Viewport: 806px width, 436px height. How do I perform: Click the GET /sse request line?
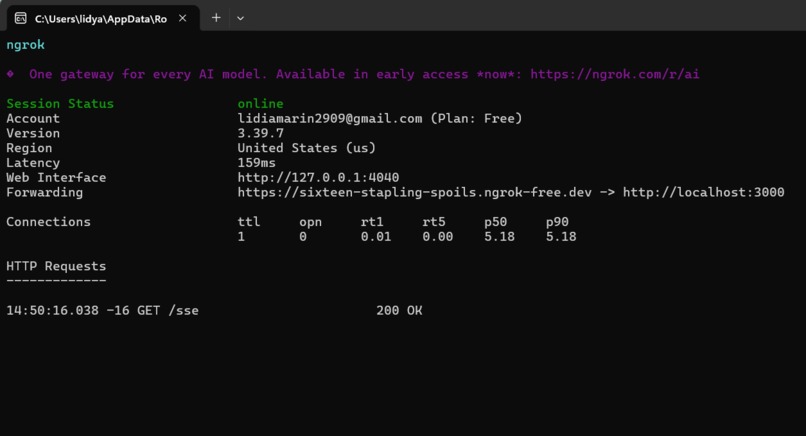[x=214, y=311]
